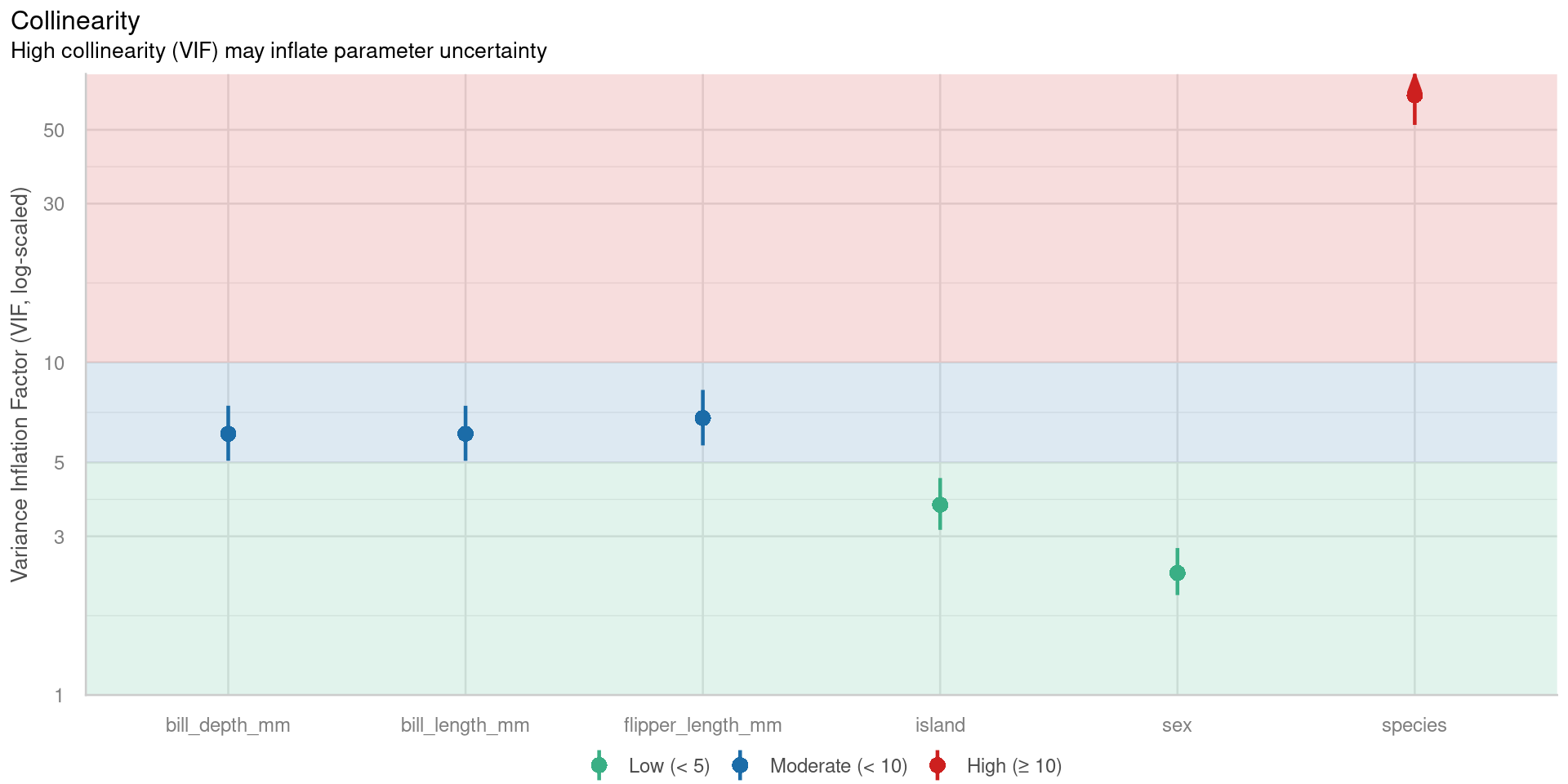Select the red species VIF data point
The height and width of the screenshot is (784, 1568).
tap(1414, 94)
